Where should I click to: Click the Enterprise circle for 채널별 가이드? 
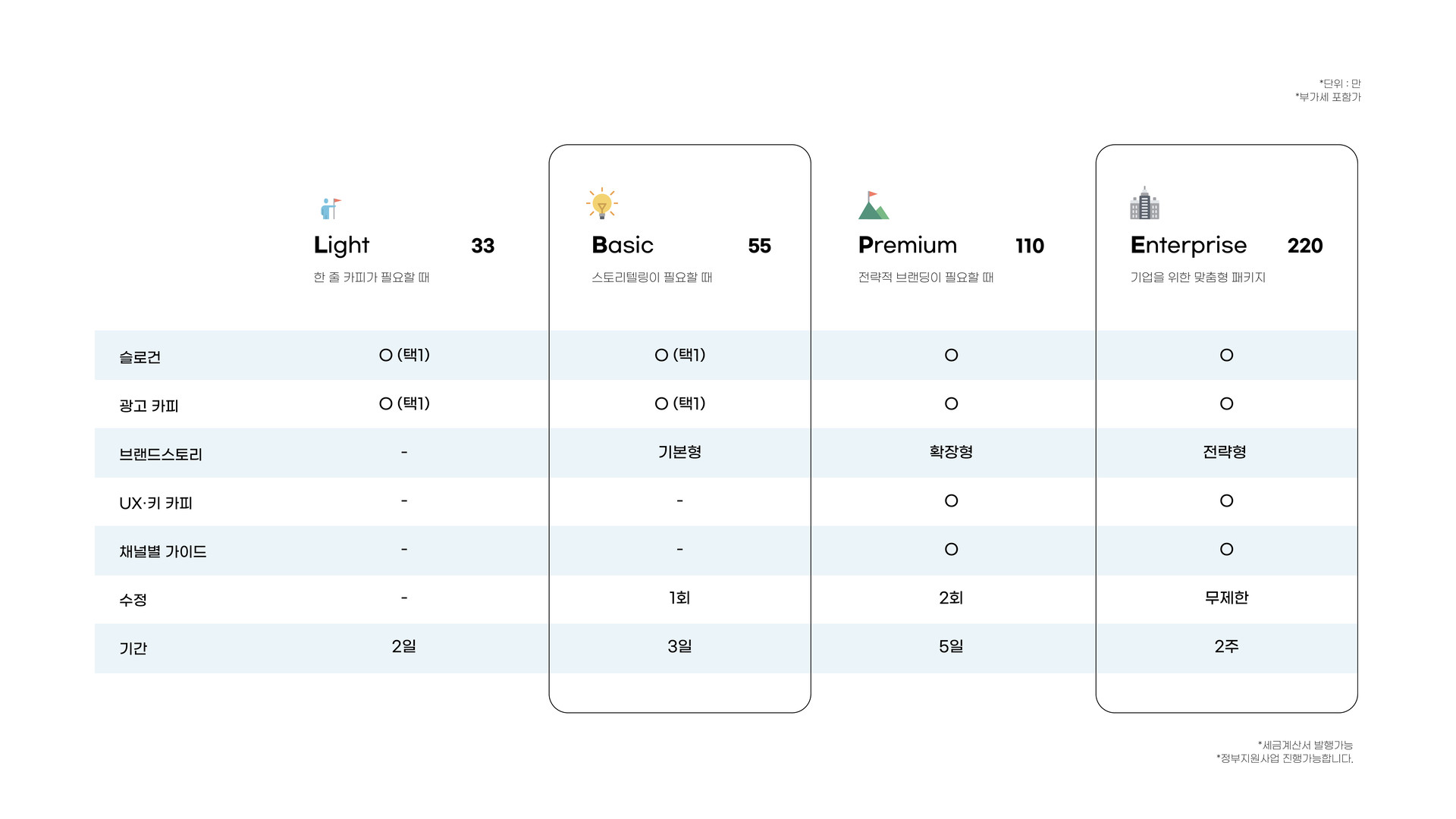click(1226, 549)
